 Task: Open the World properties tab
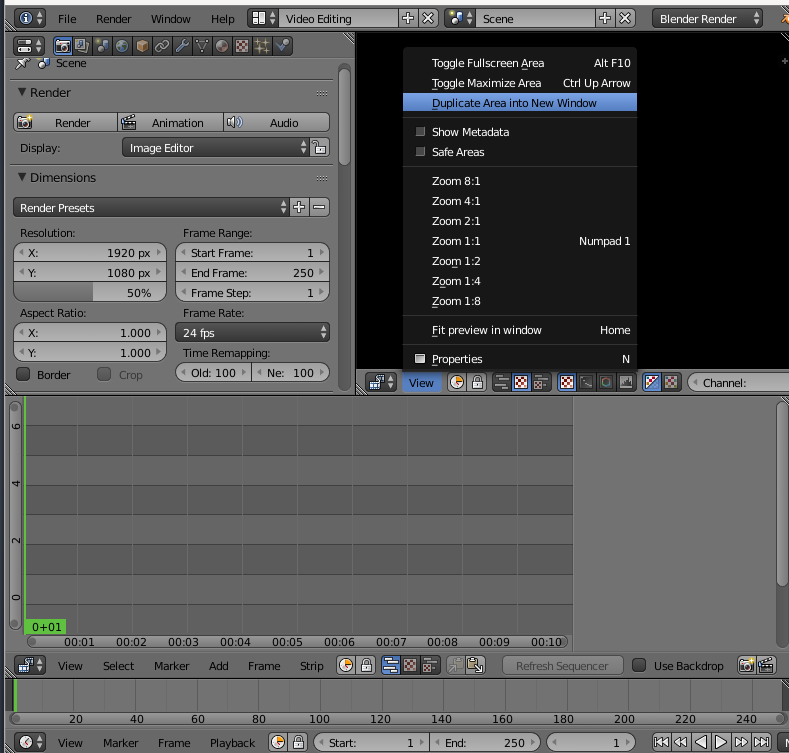122,46
